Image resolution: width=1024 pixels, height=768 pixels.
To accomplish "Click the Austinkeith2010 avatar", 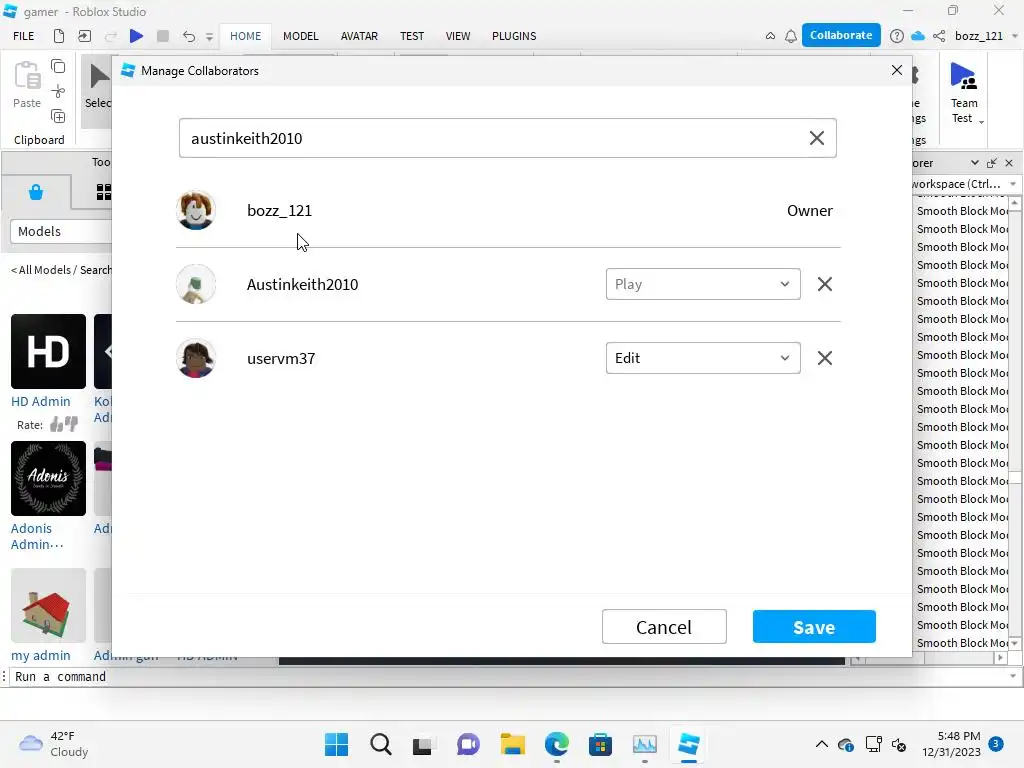I will [196, 284].
